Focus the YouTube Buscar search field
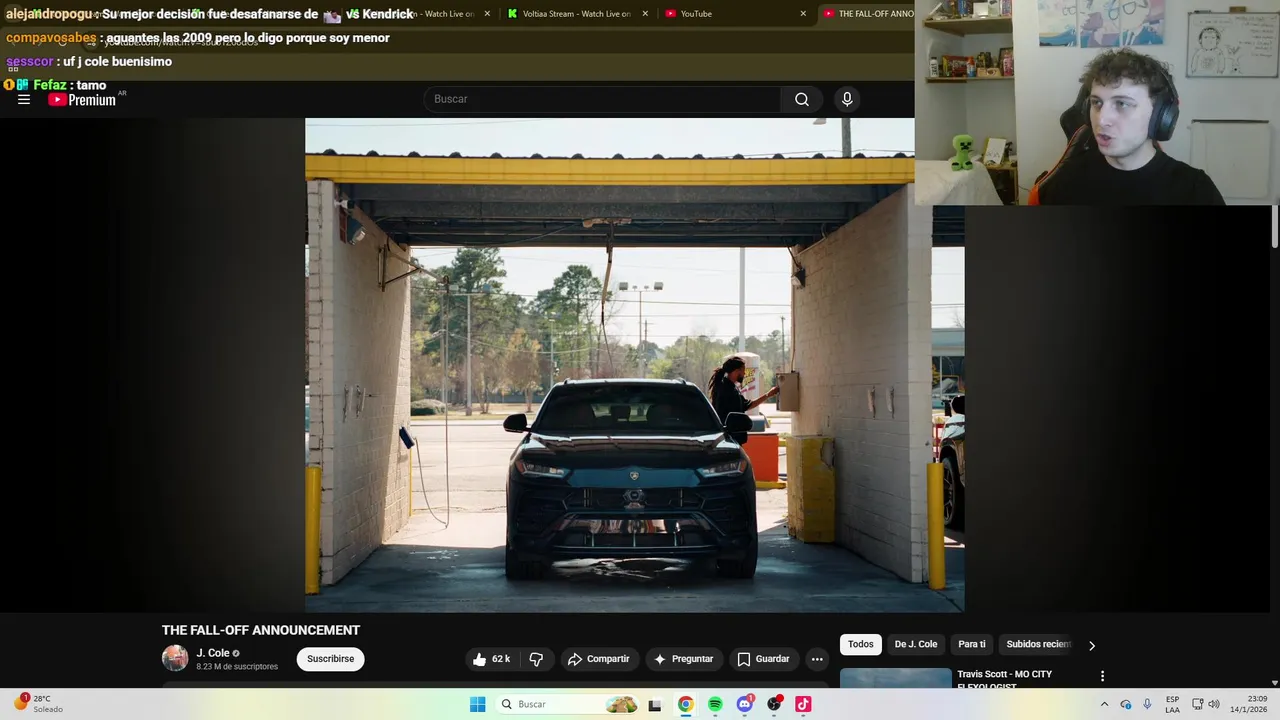The image size is (1280, 720). (x=603, y=99)
